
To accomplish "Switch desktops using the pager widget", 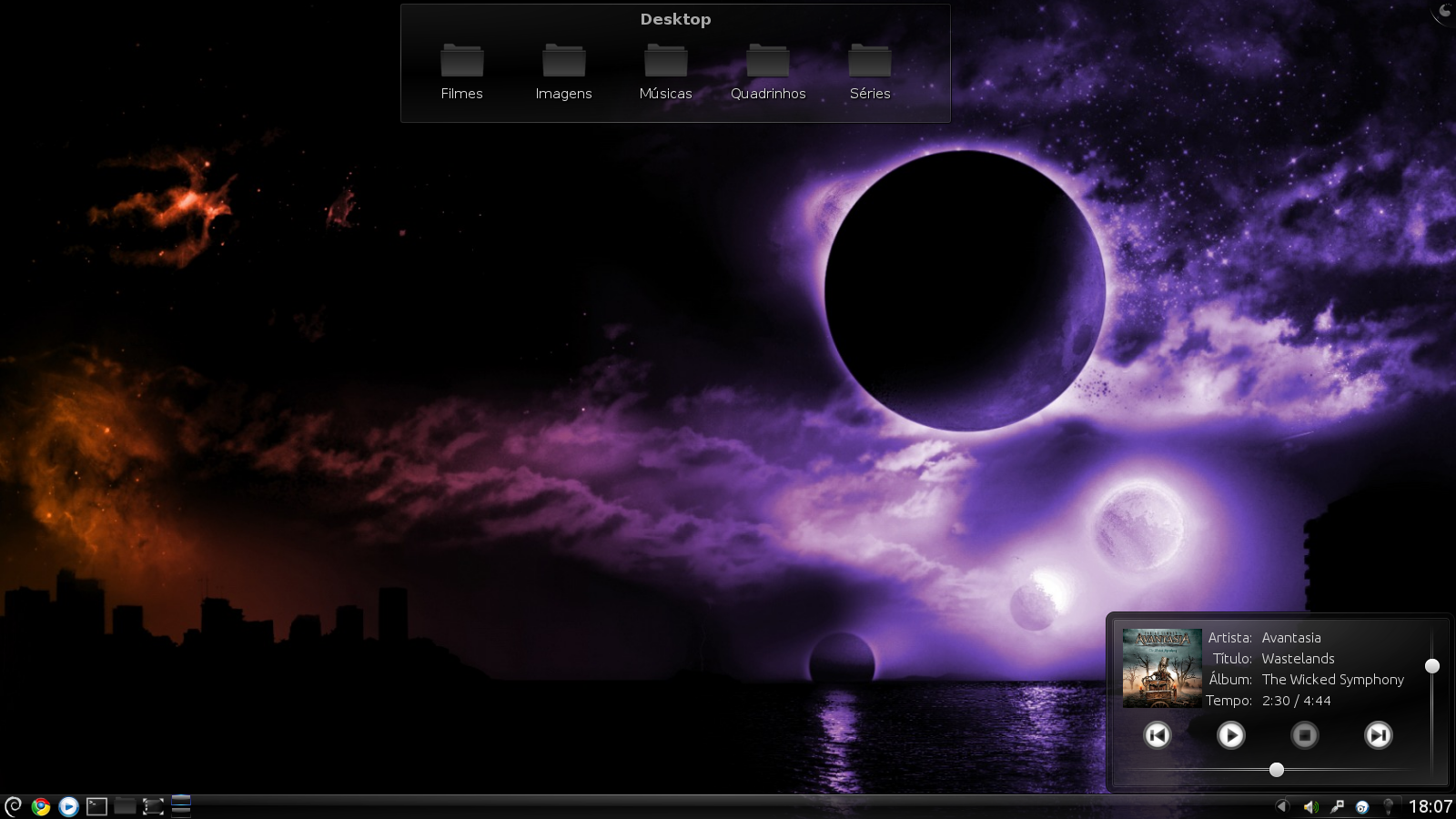I will (x=181, y=806).
